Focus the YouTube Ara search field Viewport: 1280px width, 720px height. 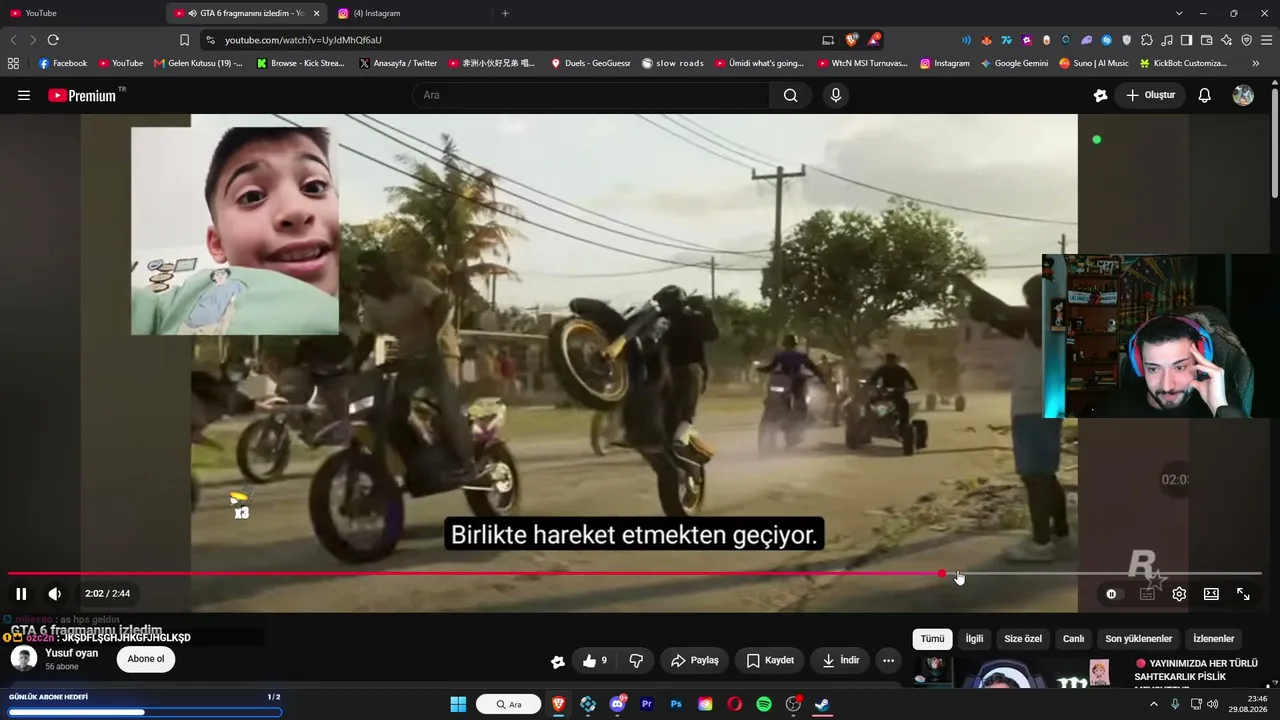[590, 96]
